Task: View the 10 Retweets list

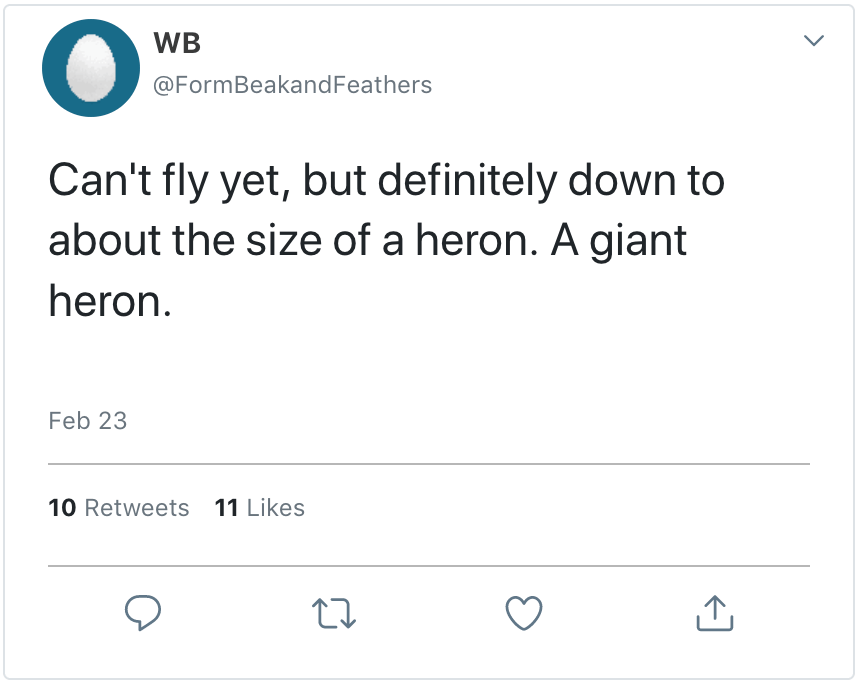Action: (119, 508)
